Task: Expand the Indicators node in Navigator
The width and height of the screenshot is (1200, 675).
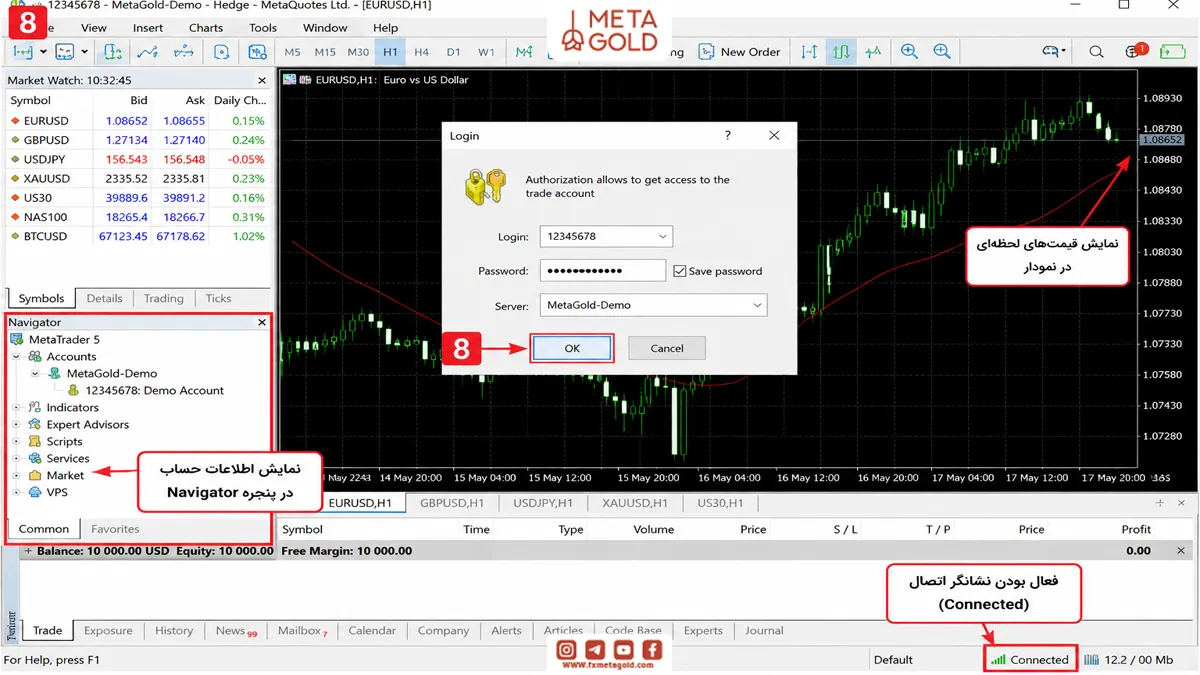Action: (x=17, y=407)
